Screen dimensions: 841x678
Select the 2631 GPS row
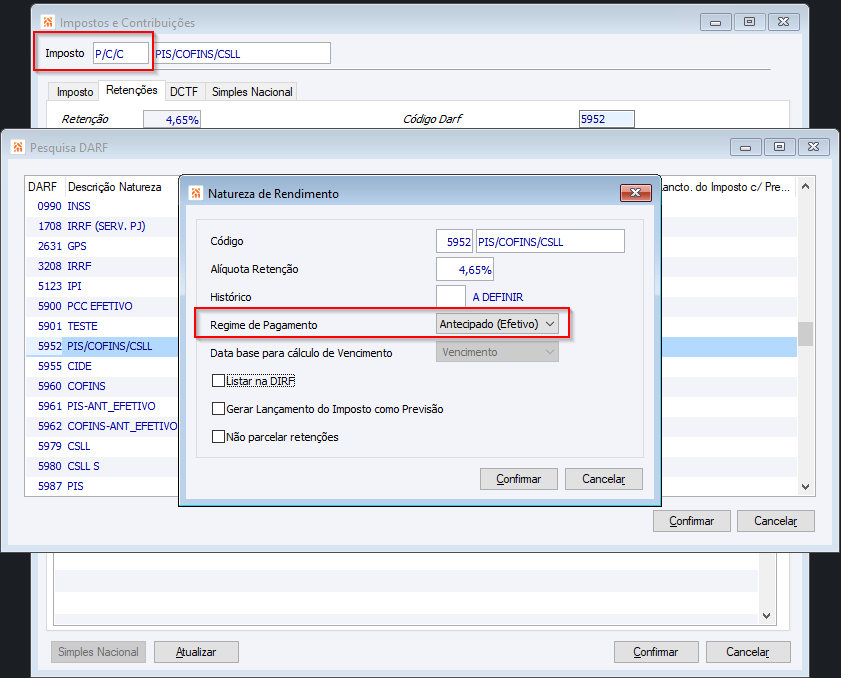[x=101, y=246]
